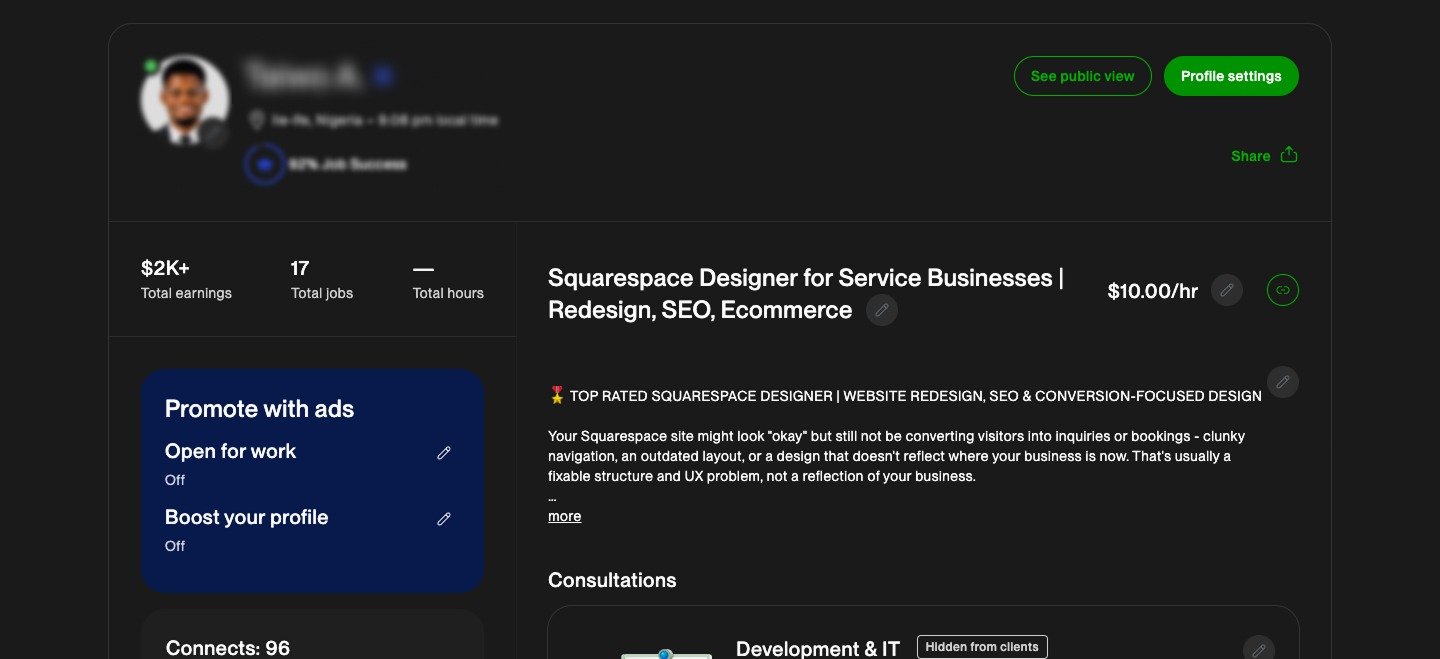The width and height of the screenshot is (1440, 659).
Task: Click the Squarespace Designer profile title text
Action: (x=806, y=294)
